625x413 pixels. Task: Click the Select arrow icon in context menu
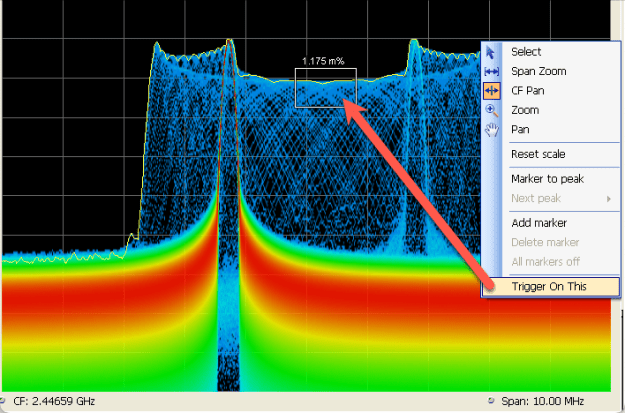pos(491,52)
